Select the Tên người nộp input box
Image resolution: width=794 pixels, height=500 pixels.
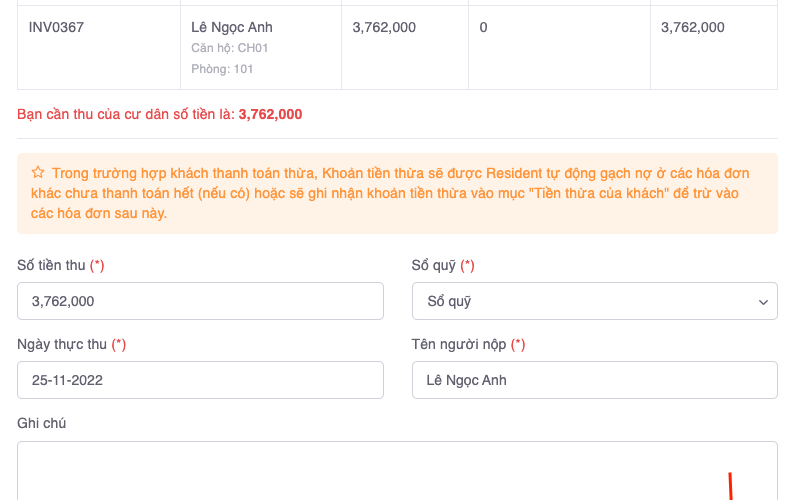594,380
